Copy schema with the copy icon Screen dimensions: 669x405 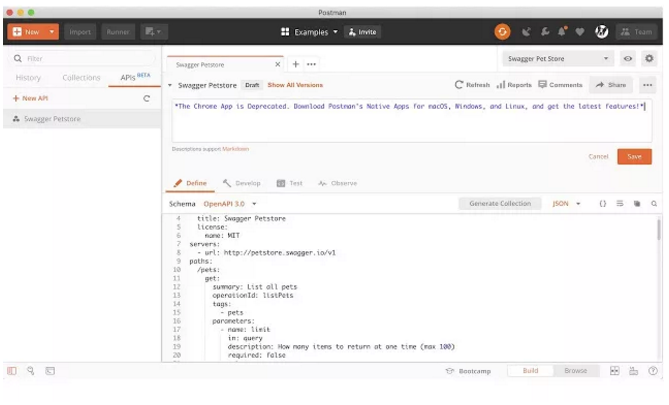pyautogui.click(x=637, y=204)
